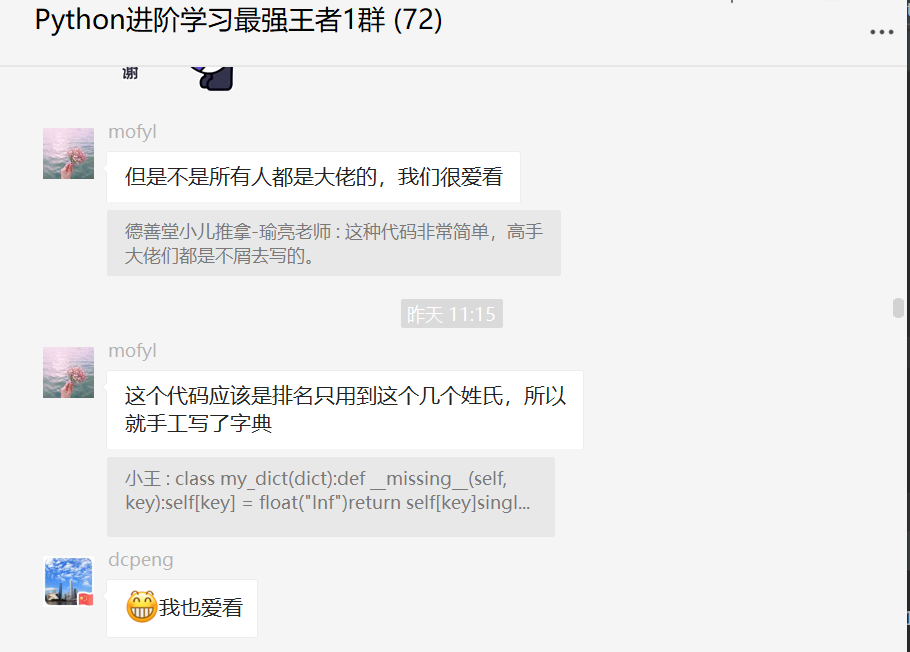This screenshot has height=652, width=910.
Task: Click the mofyl sender name above first message
Action: coord(132,132)
